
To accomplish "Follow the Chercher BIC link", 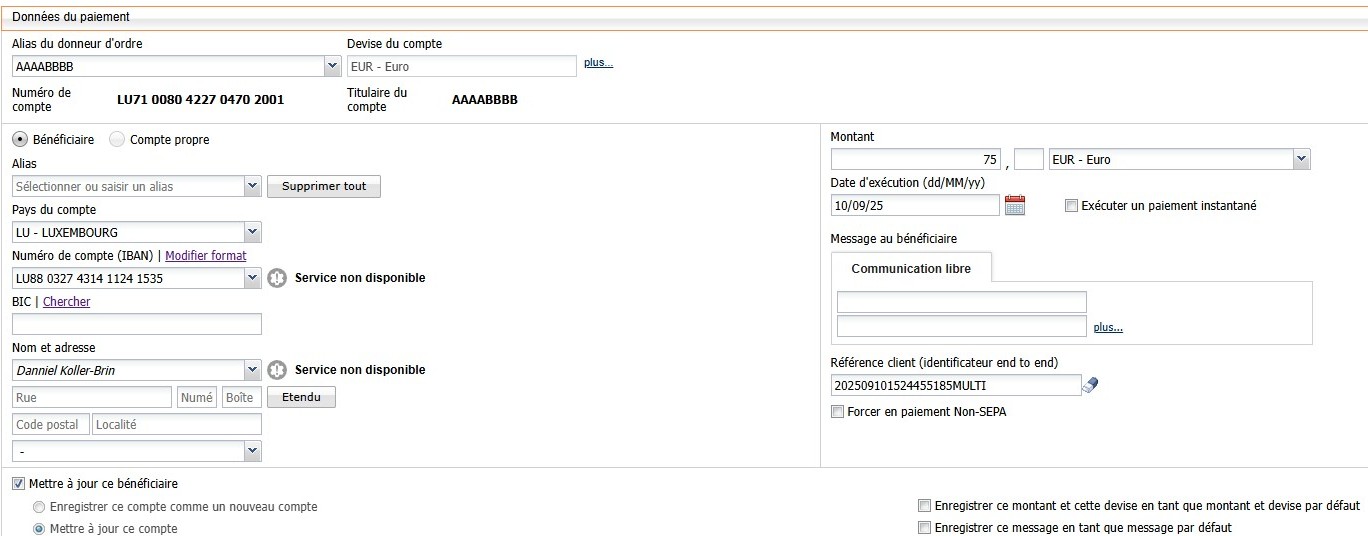I will [x=66, y=302].
